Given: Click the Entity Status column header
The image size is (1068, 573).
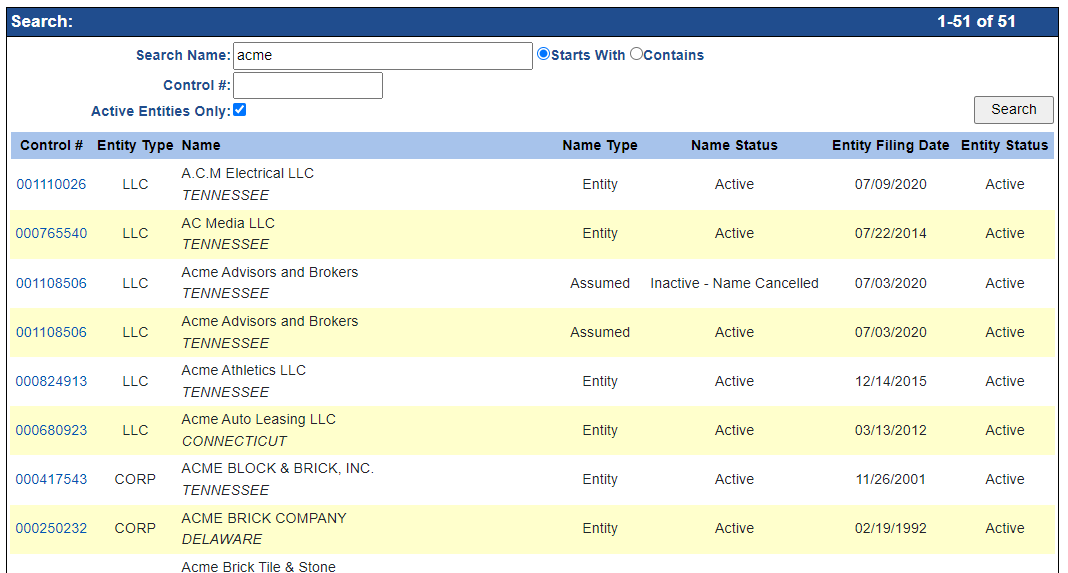Looking at the screenshot, I should (x=1004, y=146).
